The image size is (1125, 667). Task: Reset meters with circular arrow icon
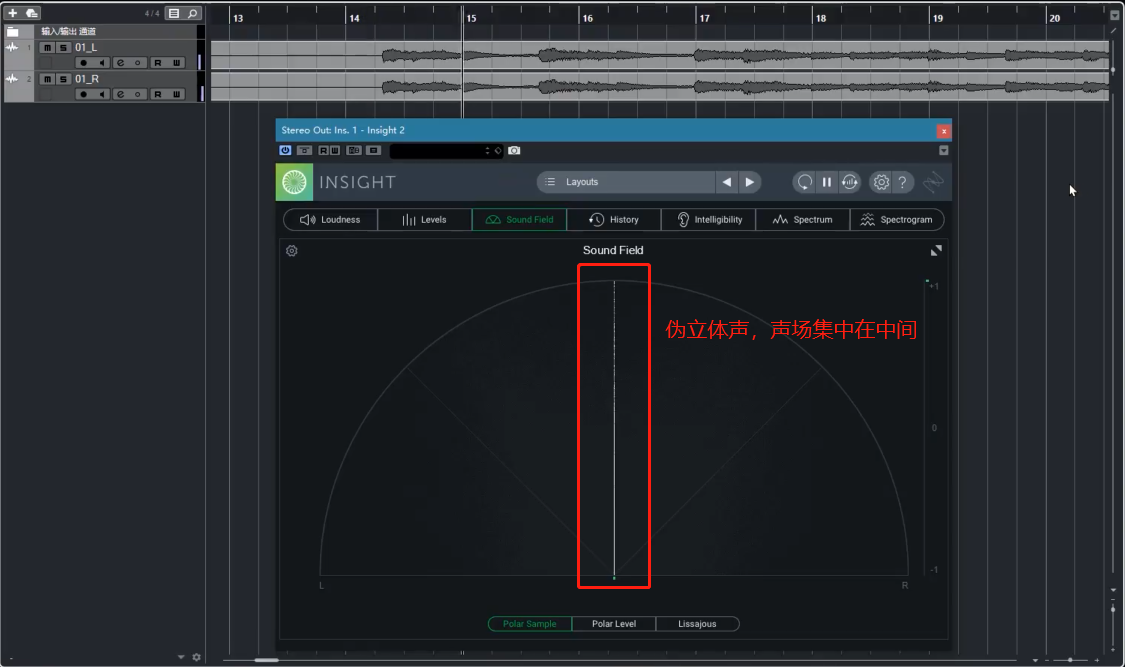point(805,182)
